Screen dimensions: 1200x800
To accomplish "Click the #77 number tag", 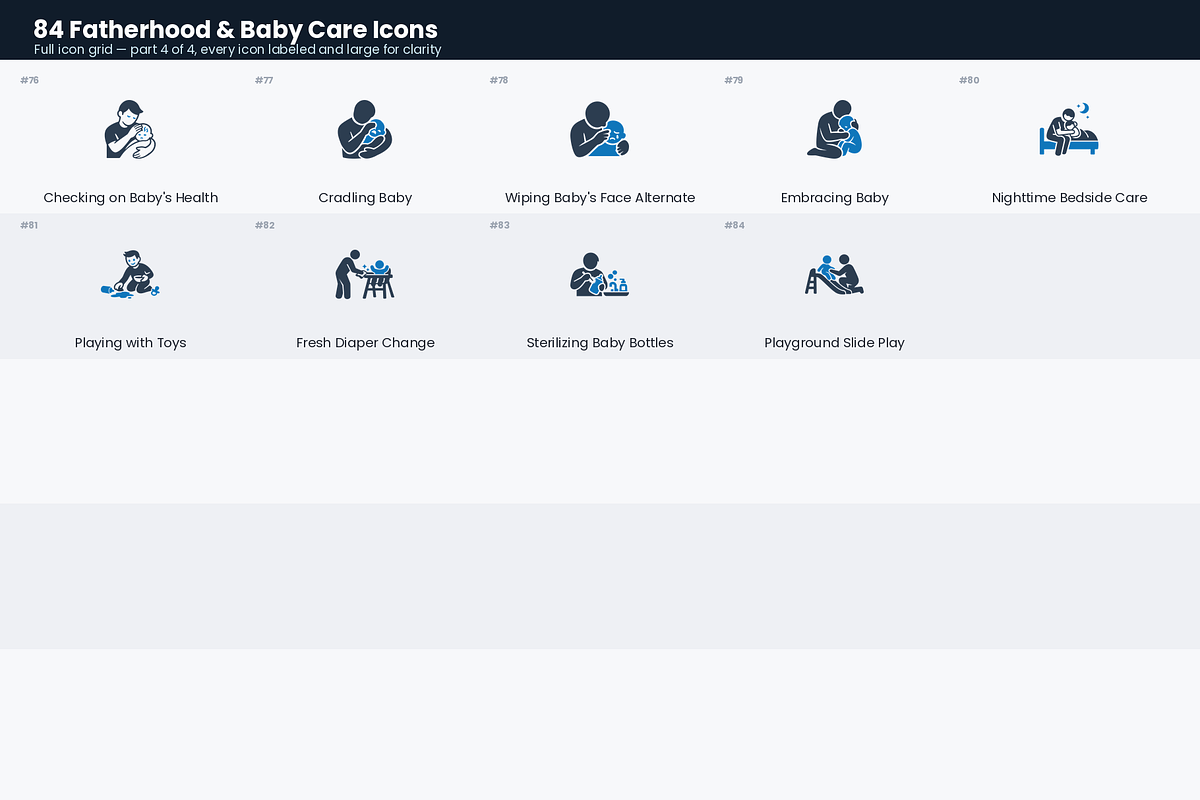I will (x=264, y=80).
